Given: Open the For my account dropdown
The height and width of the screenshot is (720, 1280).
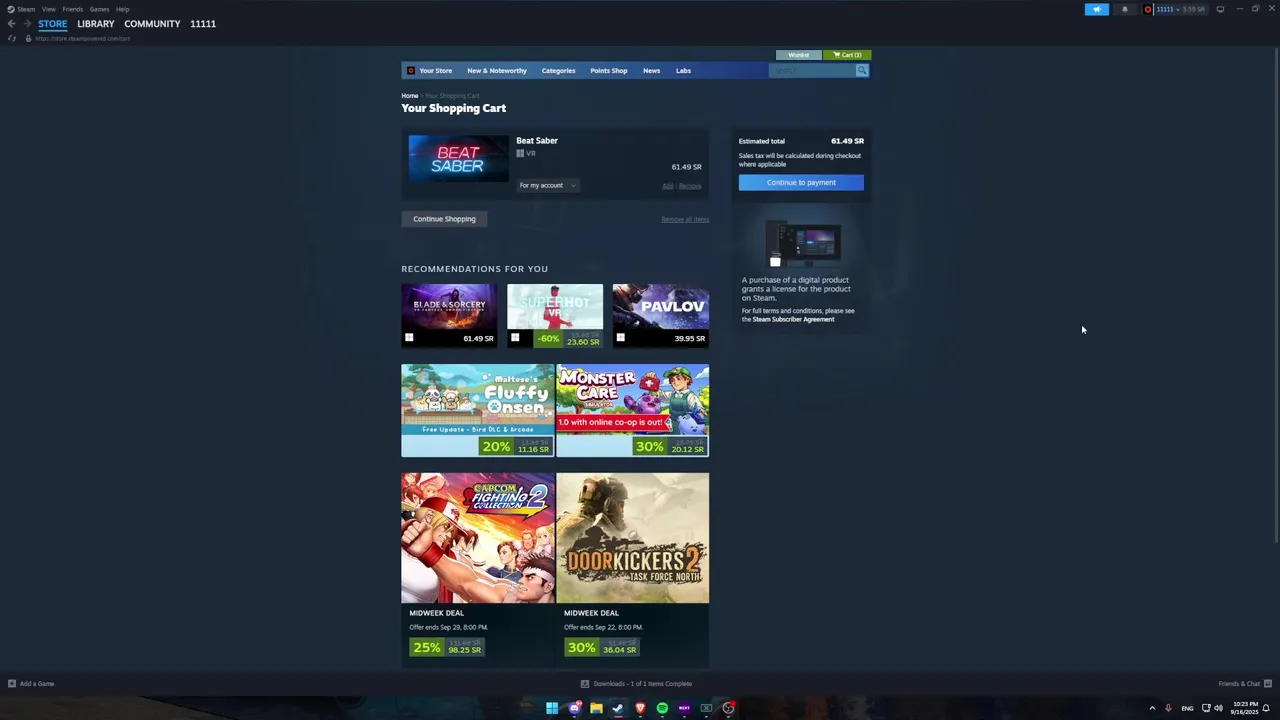Looking at the screenshot, I should pyautogui.click(x=547, y=185).
